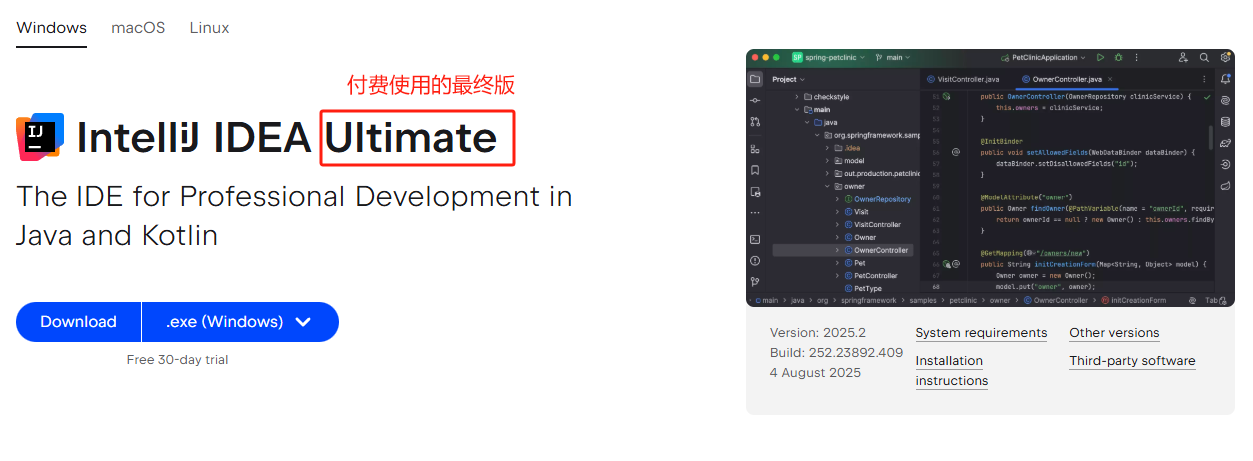Expand the .idea folder chevron

click(826, 148)
